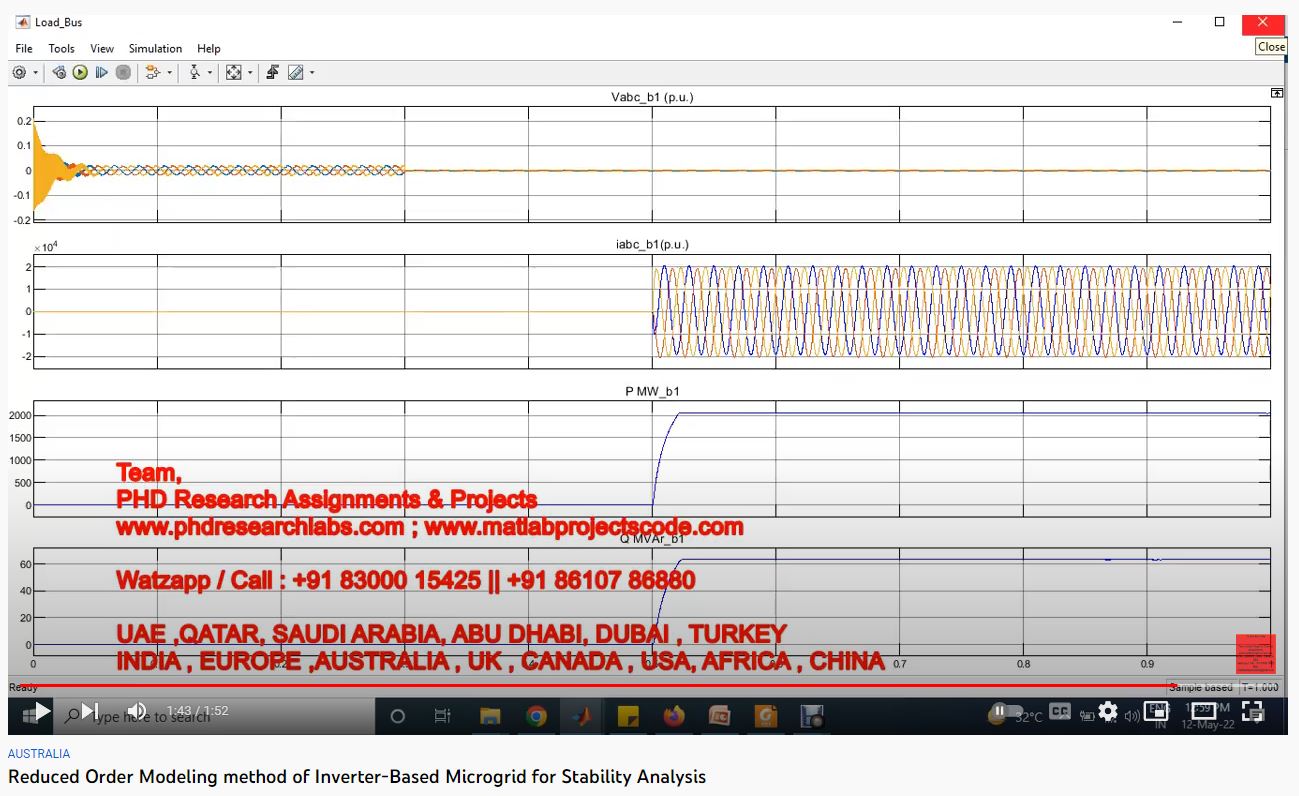Click the Scale Axes Limits icon

coord(234,73)
